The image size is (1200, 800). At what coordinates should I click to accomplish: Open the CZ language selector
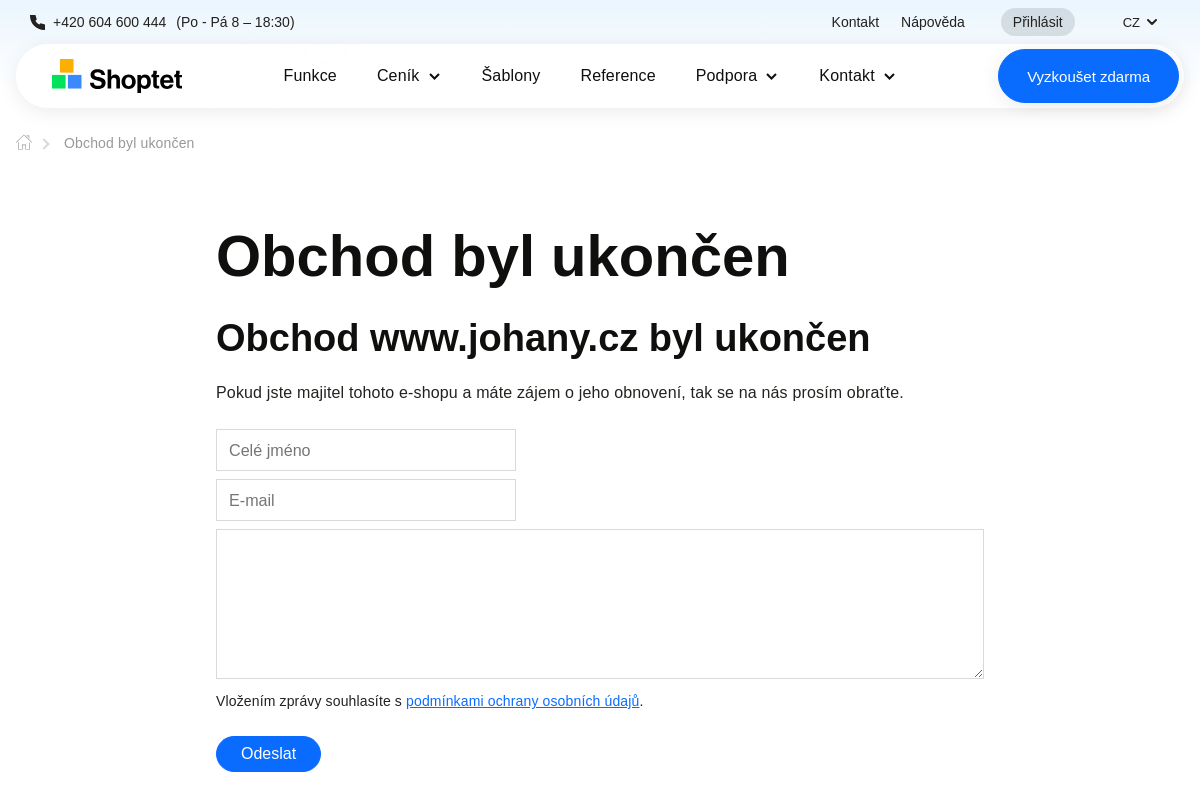coord(1139,21)
